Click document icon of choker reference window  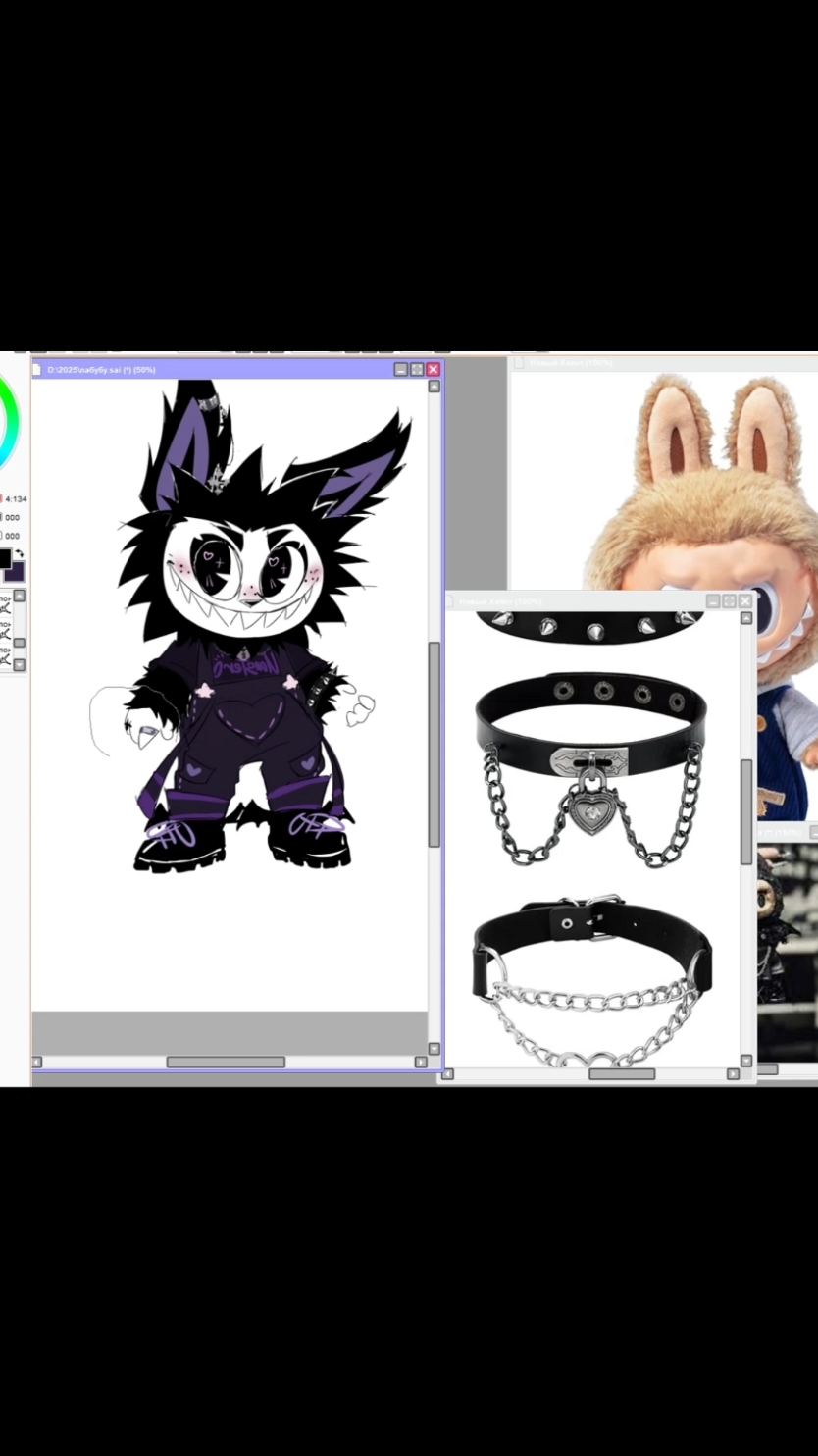451,601
